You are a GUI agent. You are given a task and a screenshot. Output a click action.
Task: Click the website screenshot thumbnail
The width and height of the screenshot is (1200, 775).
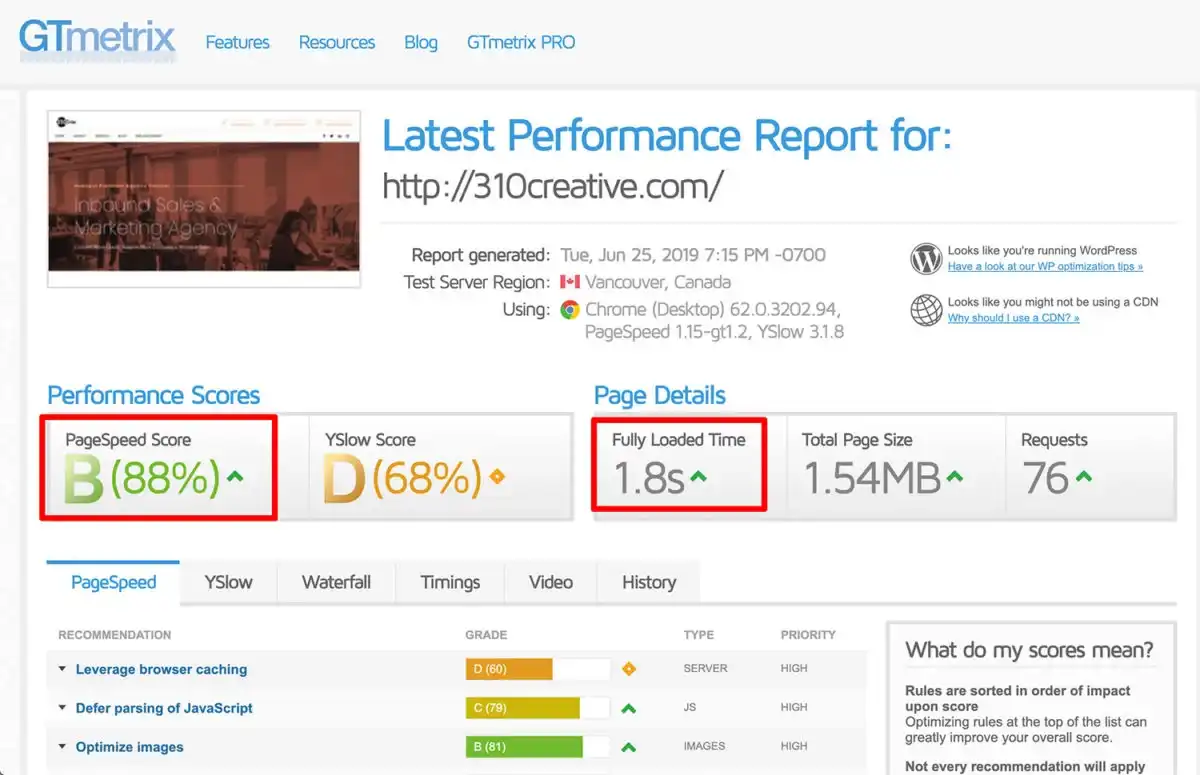pos(204,199)
